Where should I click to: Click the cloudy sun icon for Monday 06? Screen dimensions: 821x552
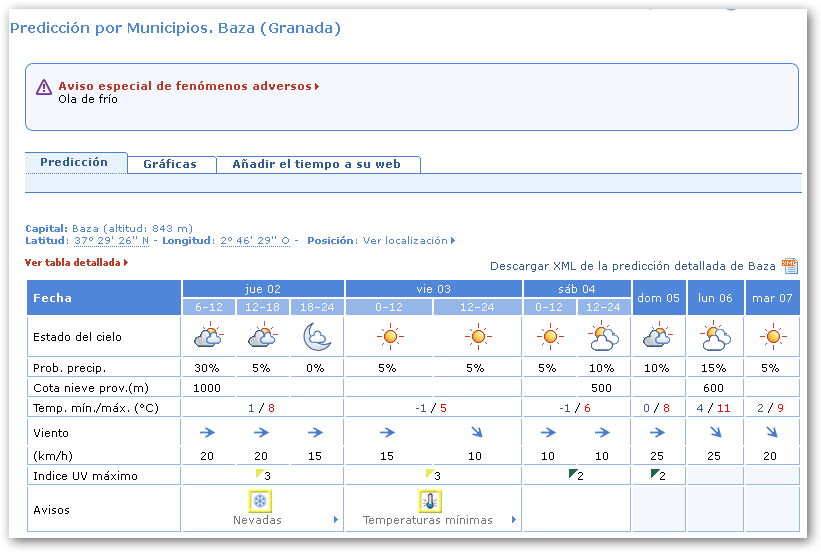(715, 337)
